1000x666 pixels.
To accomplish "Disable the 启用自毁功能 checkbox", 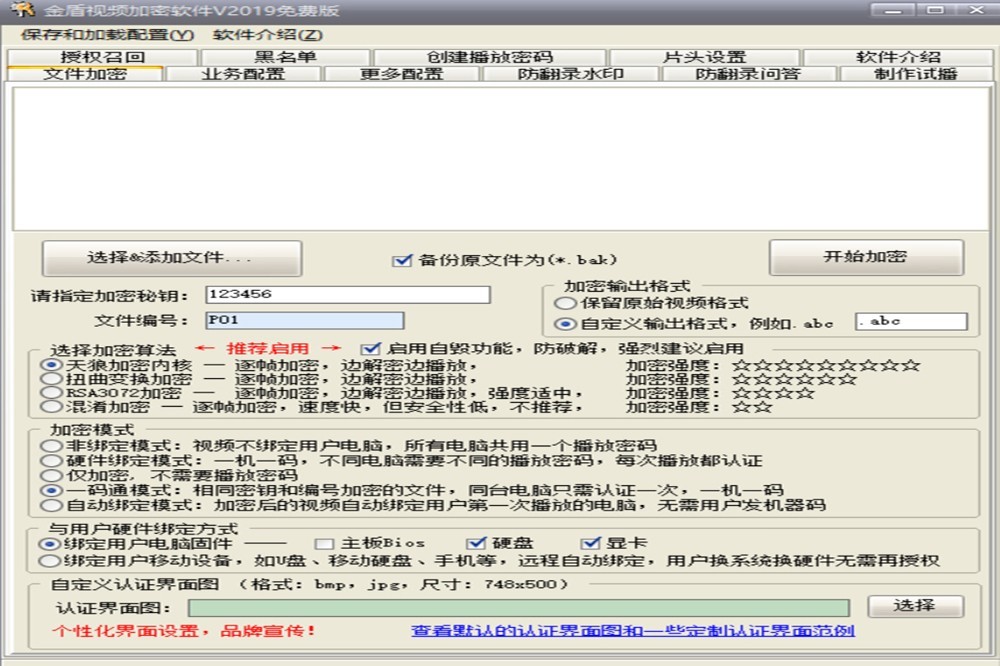I will point(371,349).
